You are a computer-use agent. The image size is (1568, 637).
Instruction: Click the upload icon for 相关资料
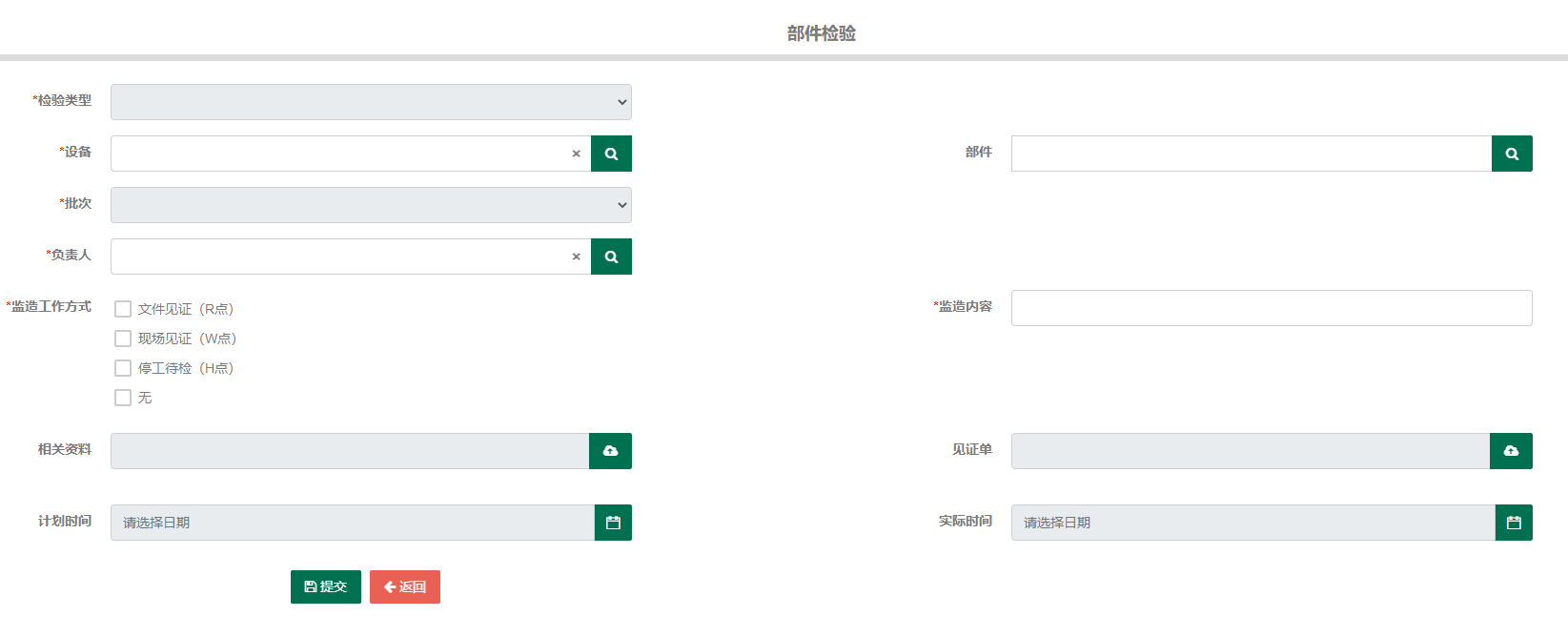[610, 451]
